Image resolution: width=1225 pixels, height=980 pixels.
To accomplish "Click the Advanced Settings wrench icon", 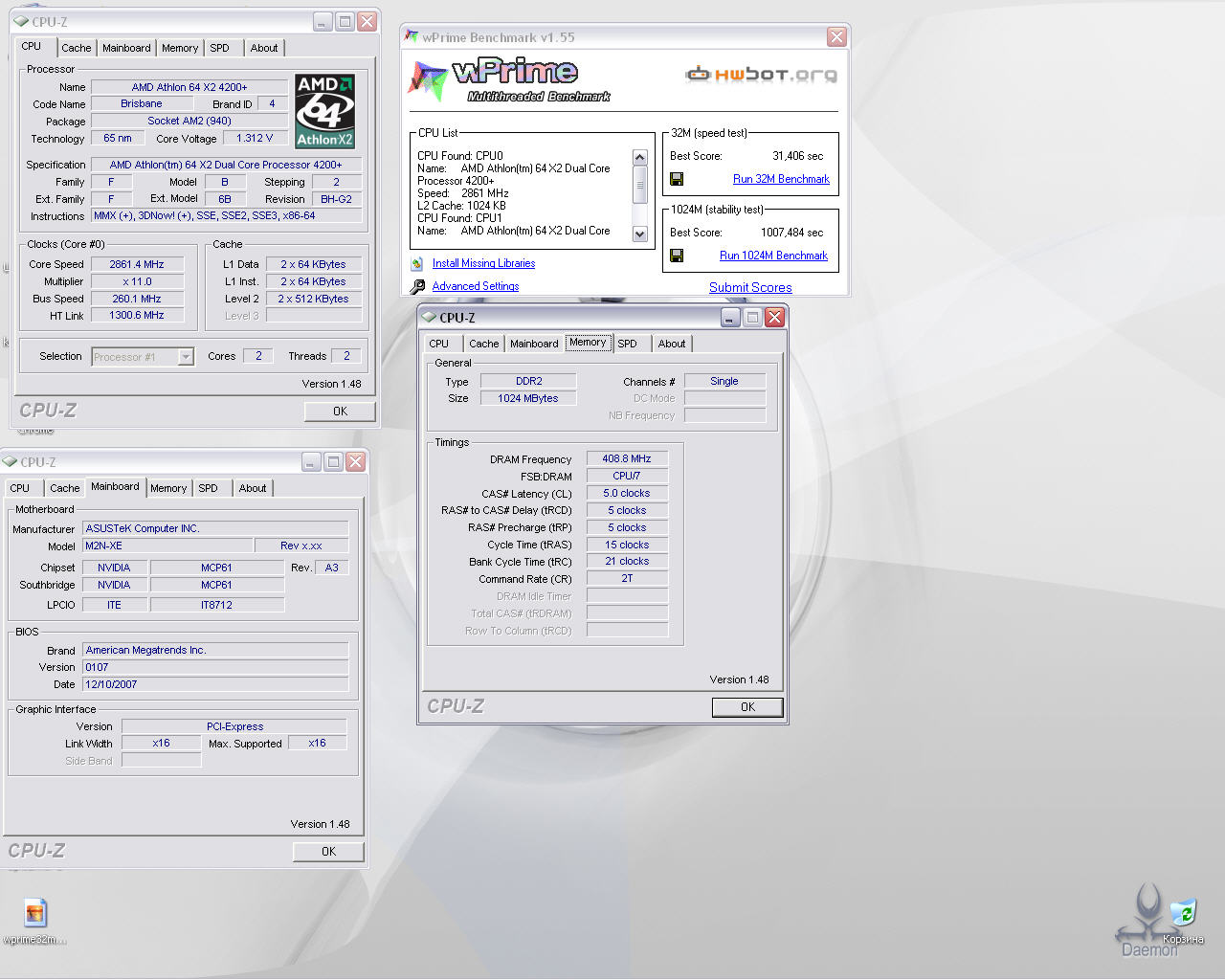I will pyautogui.click(x=417, y=286).
